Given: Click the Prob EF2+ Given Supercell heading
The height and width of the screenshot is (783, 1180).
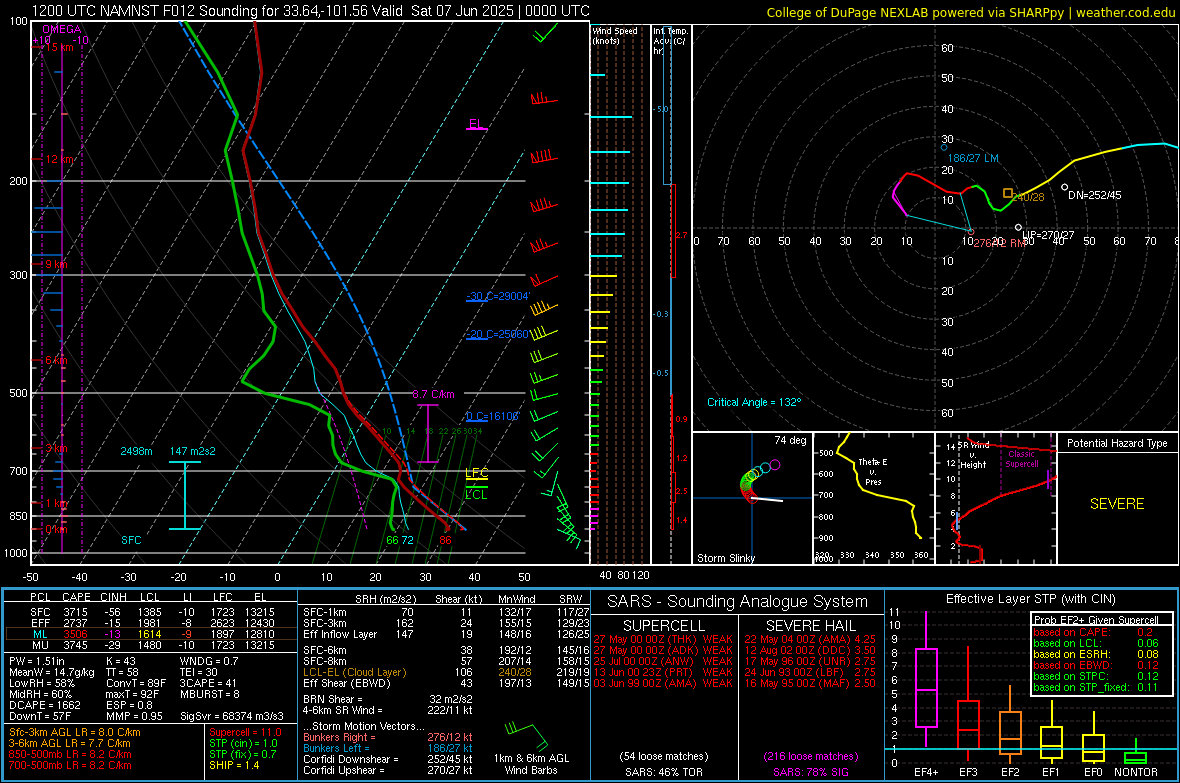Looking at the screenshot, I should [1096, 620].
